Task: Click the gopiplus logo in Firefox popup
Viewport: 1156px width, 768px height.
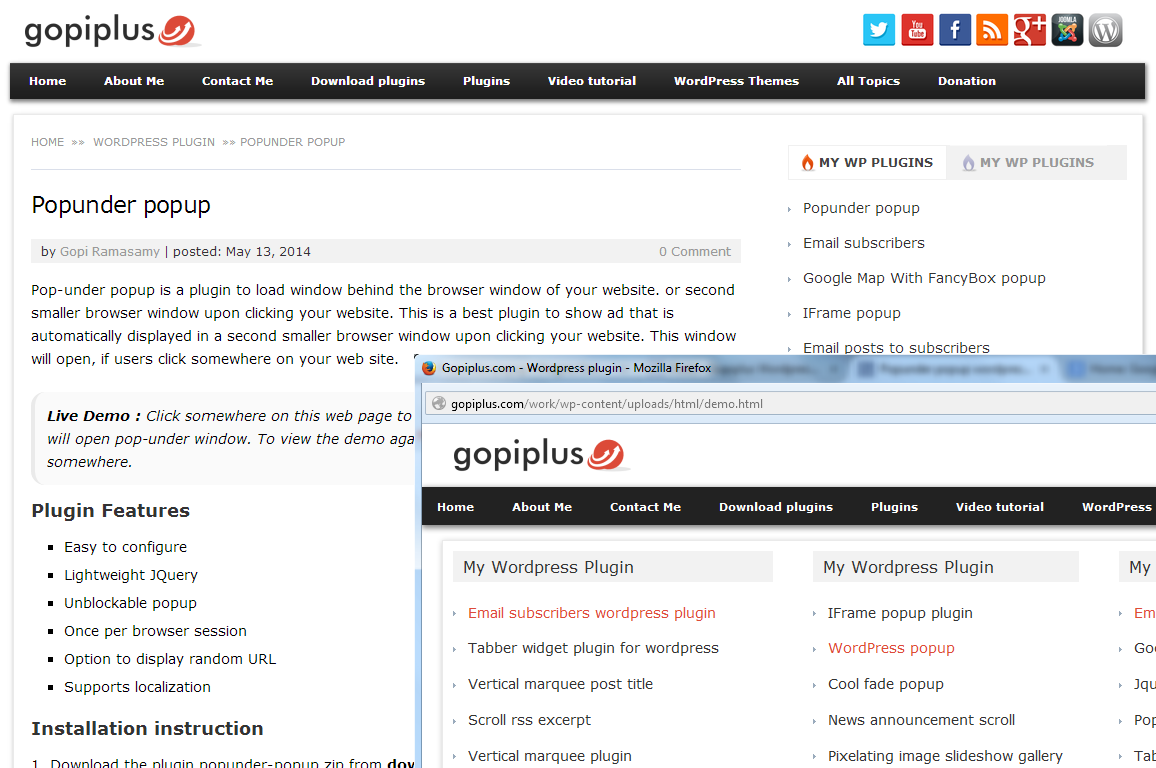Action: point(542,455)
